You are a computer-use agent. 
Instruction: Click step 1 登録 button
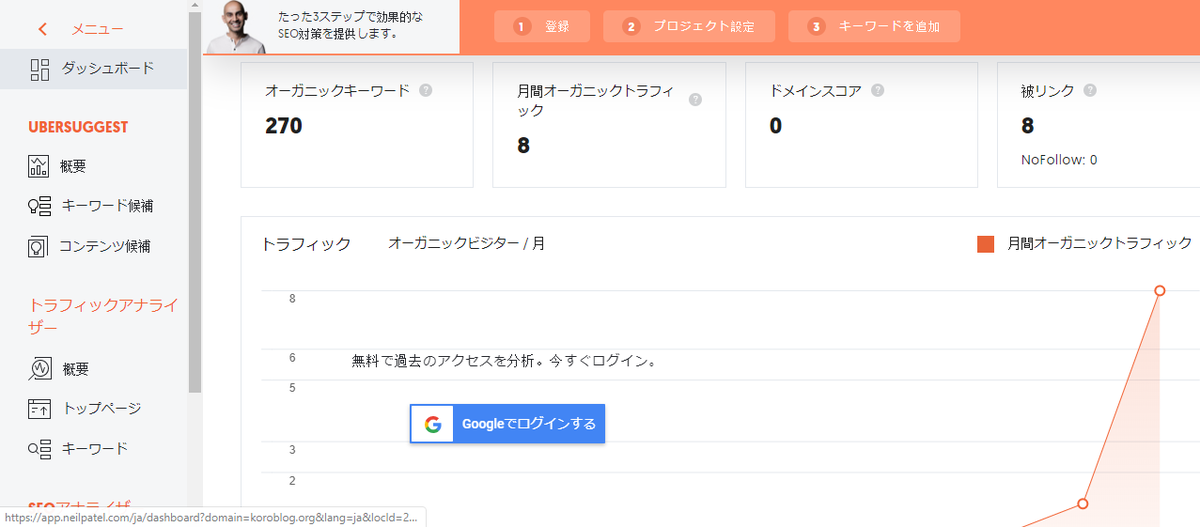pyautogui.click(x=542, y=27)
